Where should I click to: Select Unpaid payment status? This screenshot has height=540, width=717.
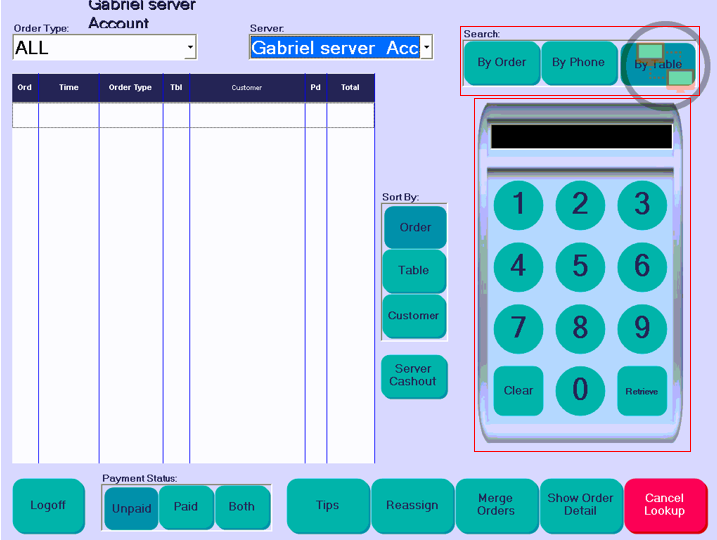pyautogui.click(x=131, y=507)
